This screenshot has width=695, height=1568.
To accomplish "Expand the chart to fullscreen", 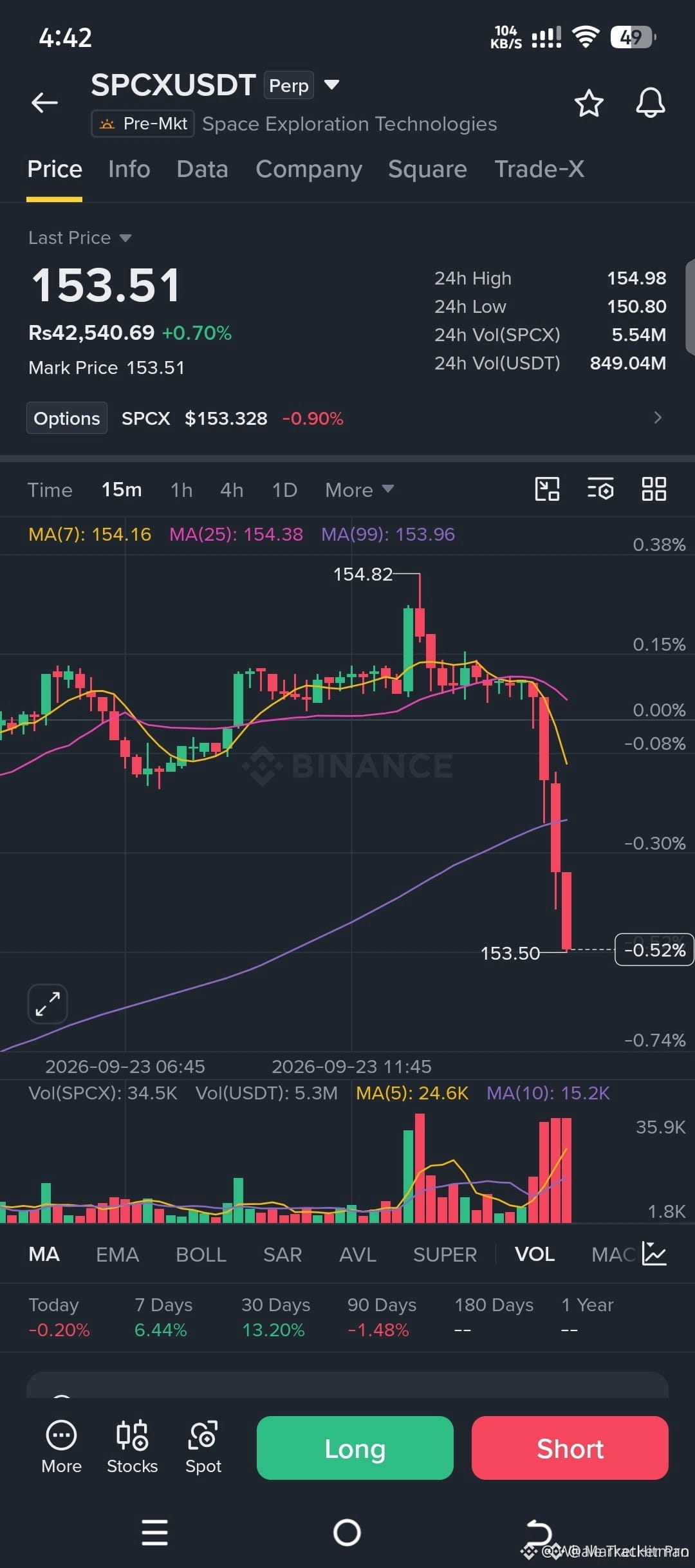I will point(48,1003).
